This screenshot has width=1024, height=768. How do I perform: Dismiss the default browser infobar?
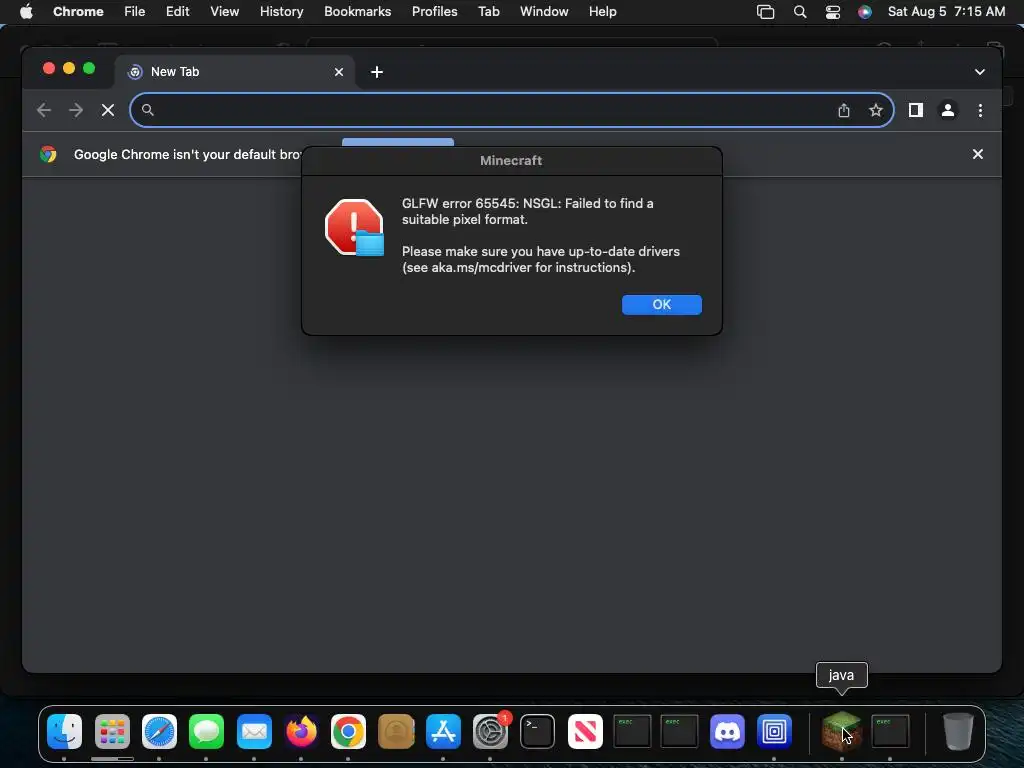(x=978, y=154)
